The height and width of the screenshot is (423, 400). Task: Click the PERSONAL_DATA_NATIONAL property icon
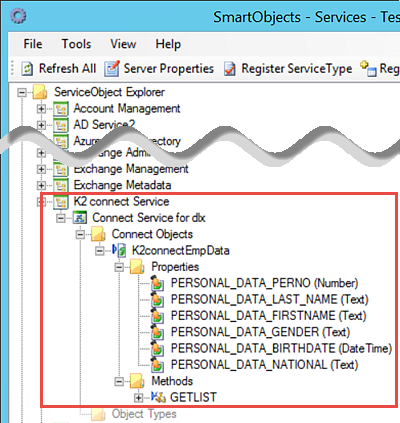[157, 365]
